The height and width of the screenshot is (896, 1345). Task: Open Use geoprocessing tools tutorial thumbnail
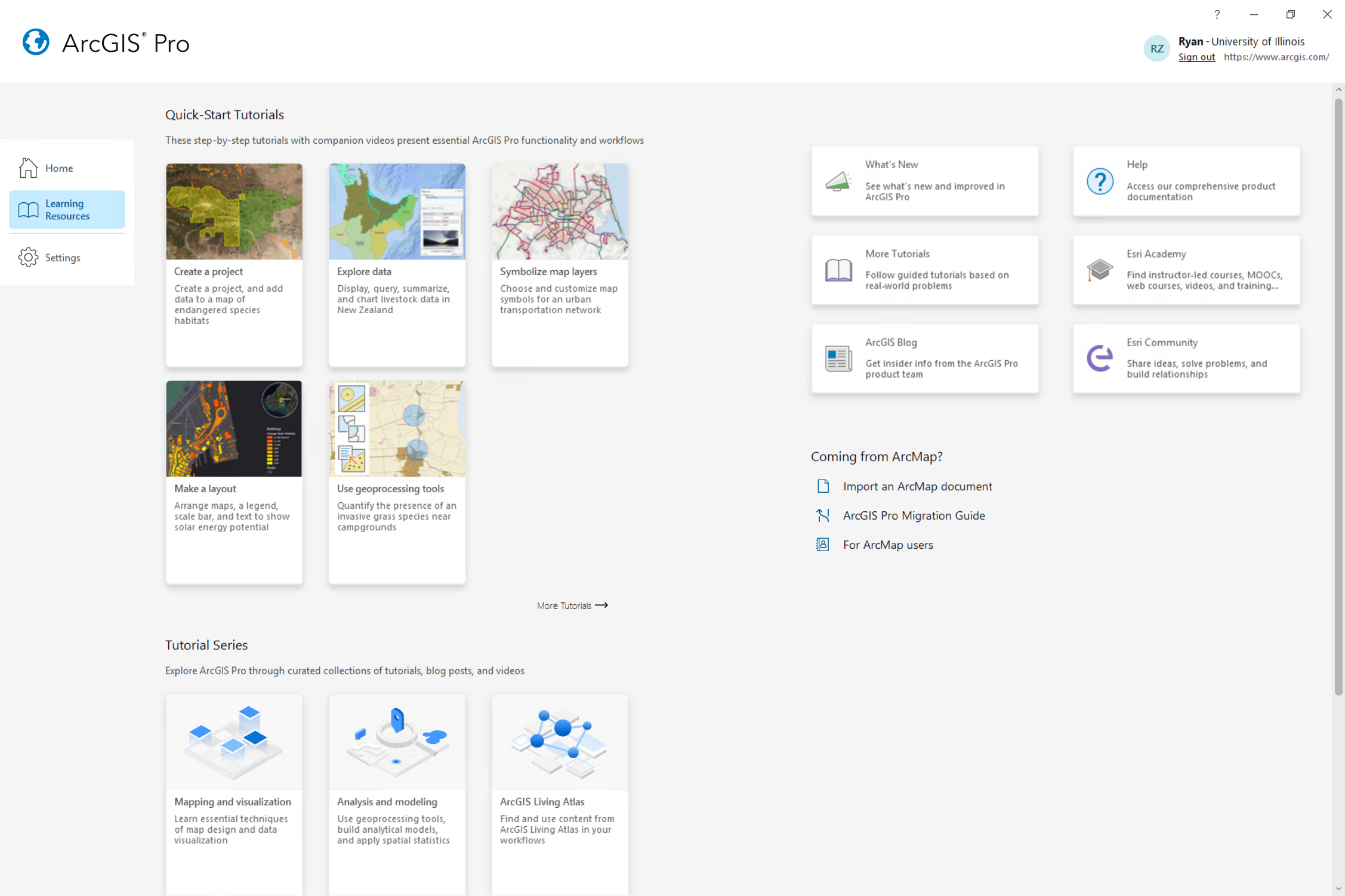[397, 428]
